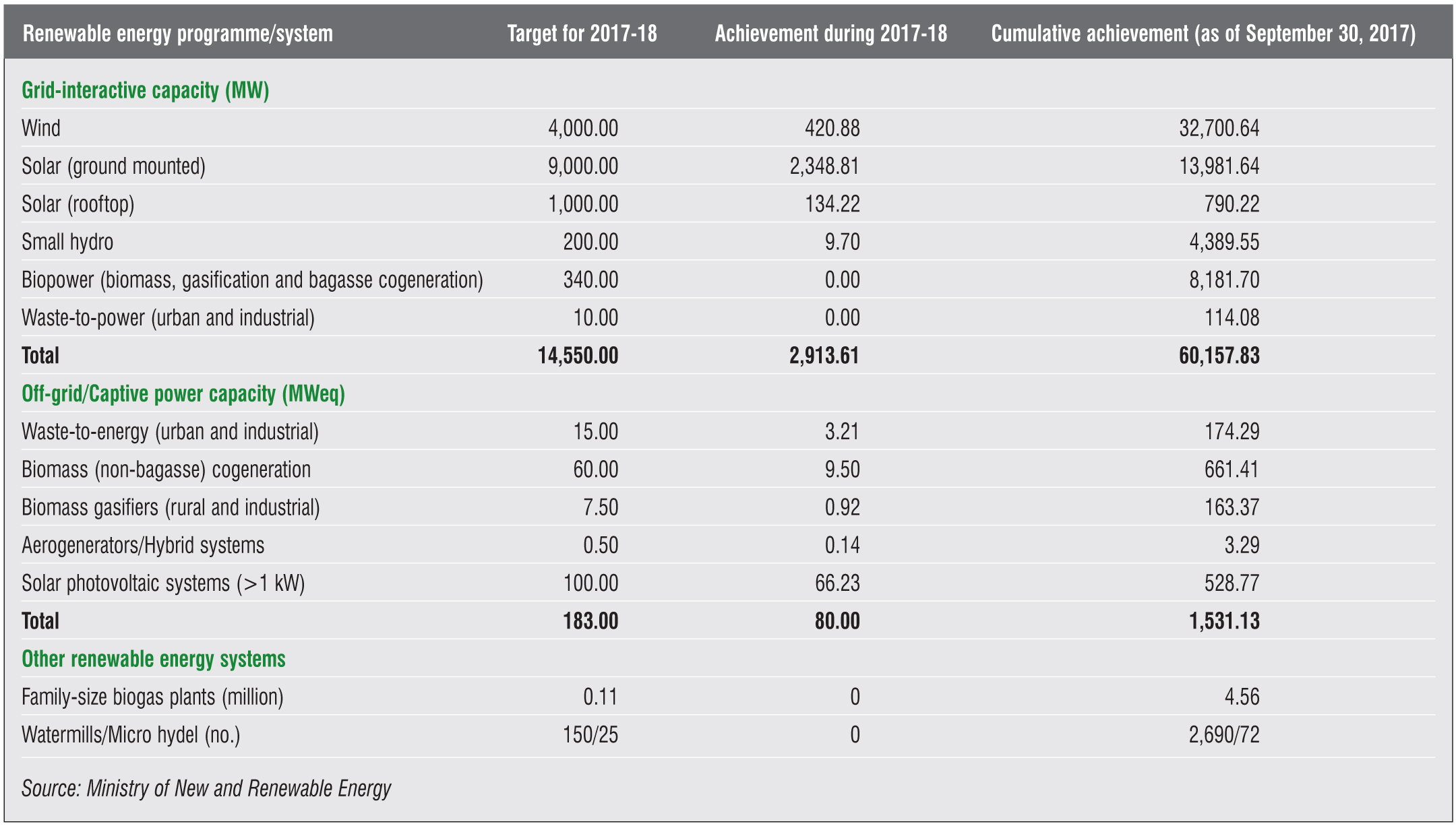
Task: Select the grid-interactive total 60,157.83
Action: (1219, 356)
